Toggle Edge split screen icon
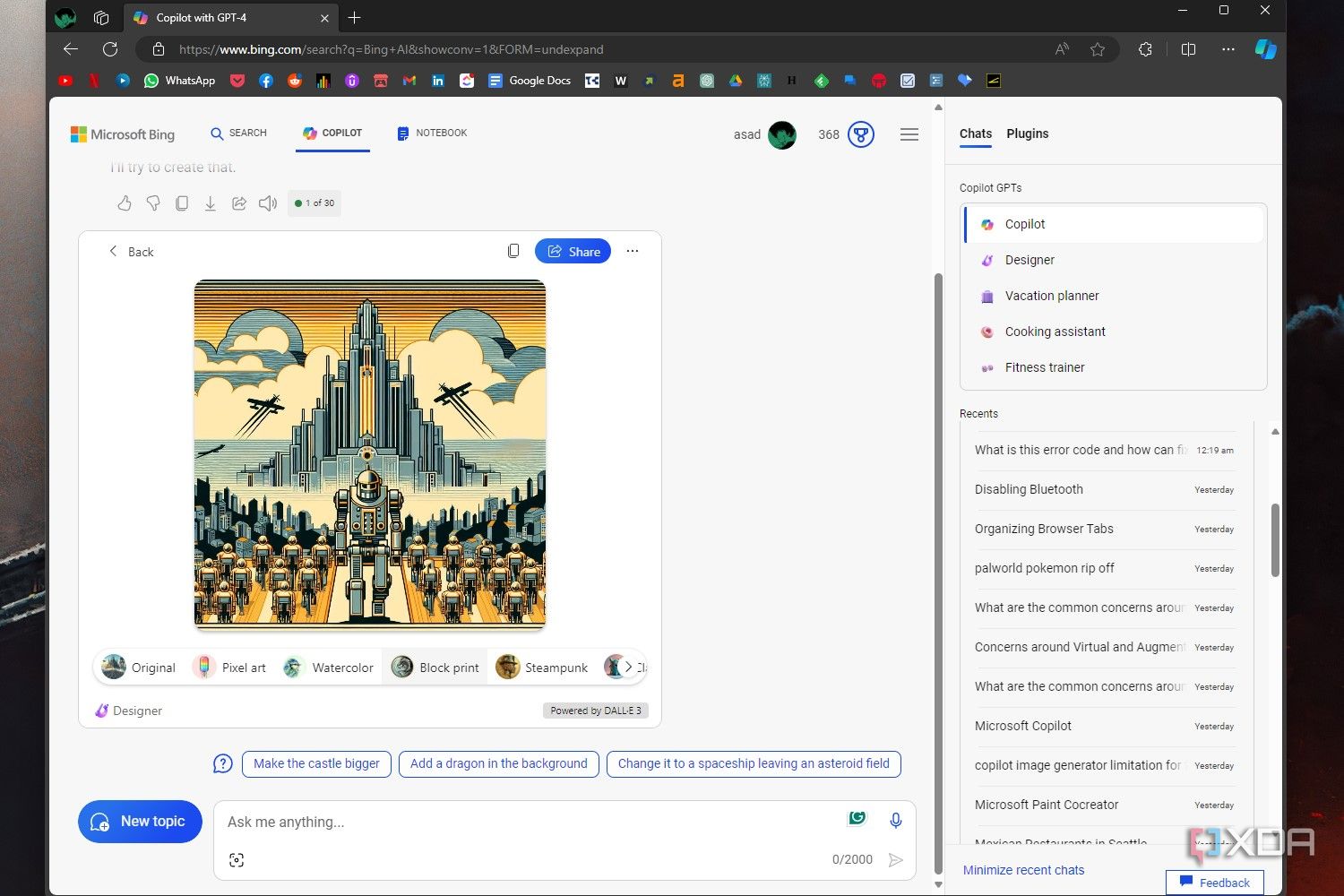The height and width of the screenshot is (896, 1344). pyautogui.click(x=1188, y=49)
